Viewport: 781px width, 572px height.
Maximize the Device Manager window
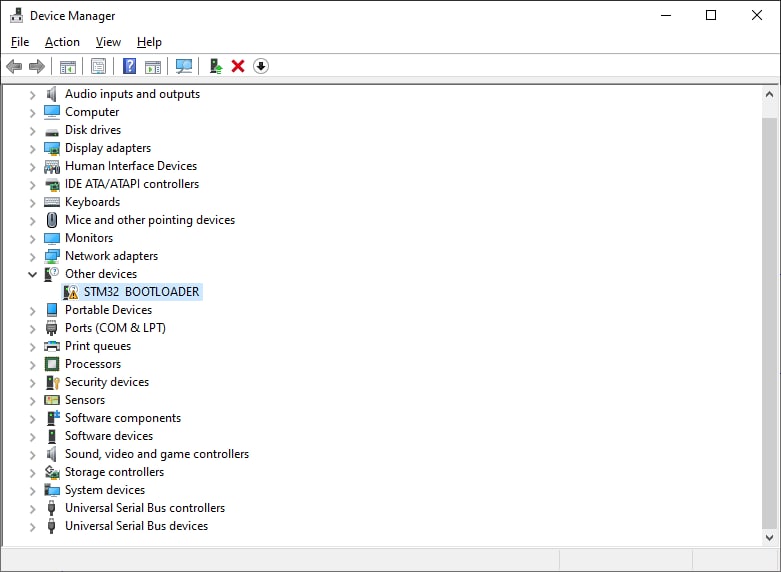point(711,15)
